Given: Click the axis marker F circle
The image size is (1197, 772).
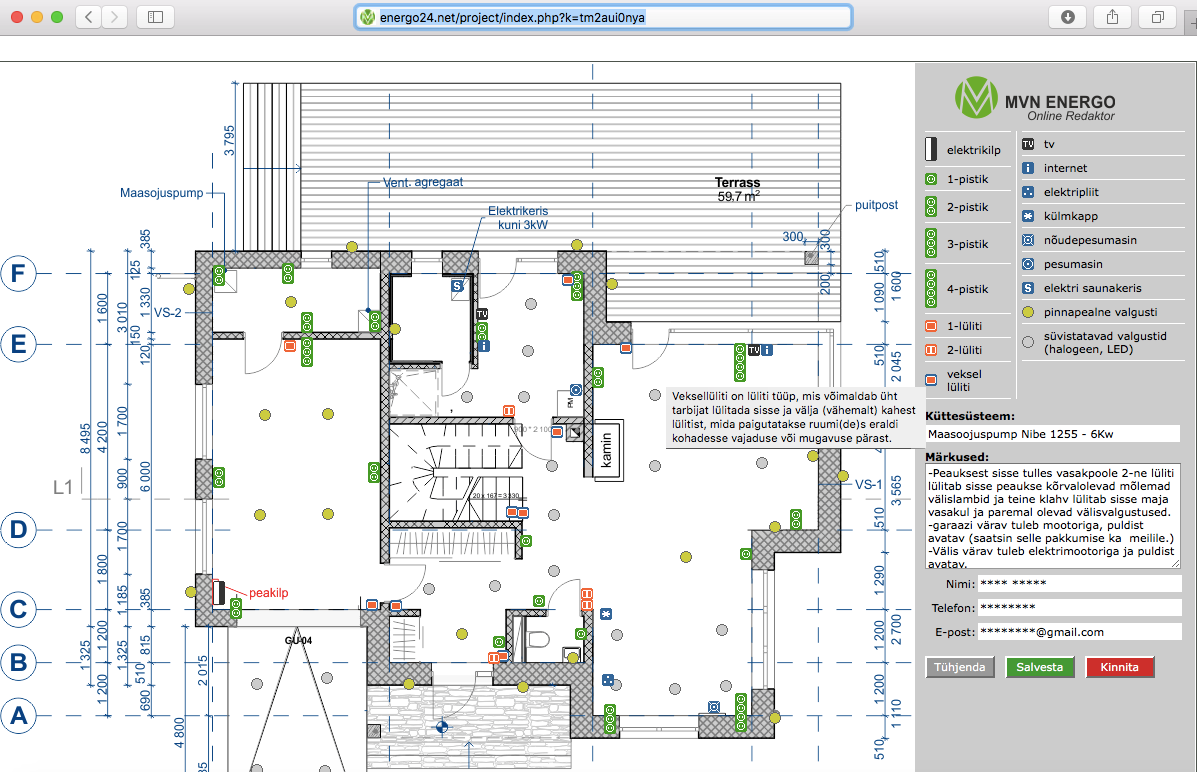Looking at the screenshot, I should 18,273.
